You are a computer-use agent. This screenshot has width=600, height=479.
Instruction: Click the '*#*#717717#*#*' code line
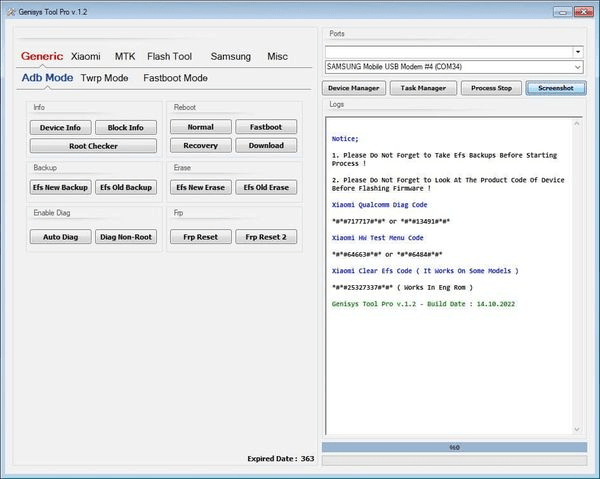point(391,221)
